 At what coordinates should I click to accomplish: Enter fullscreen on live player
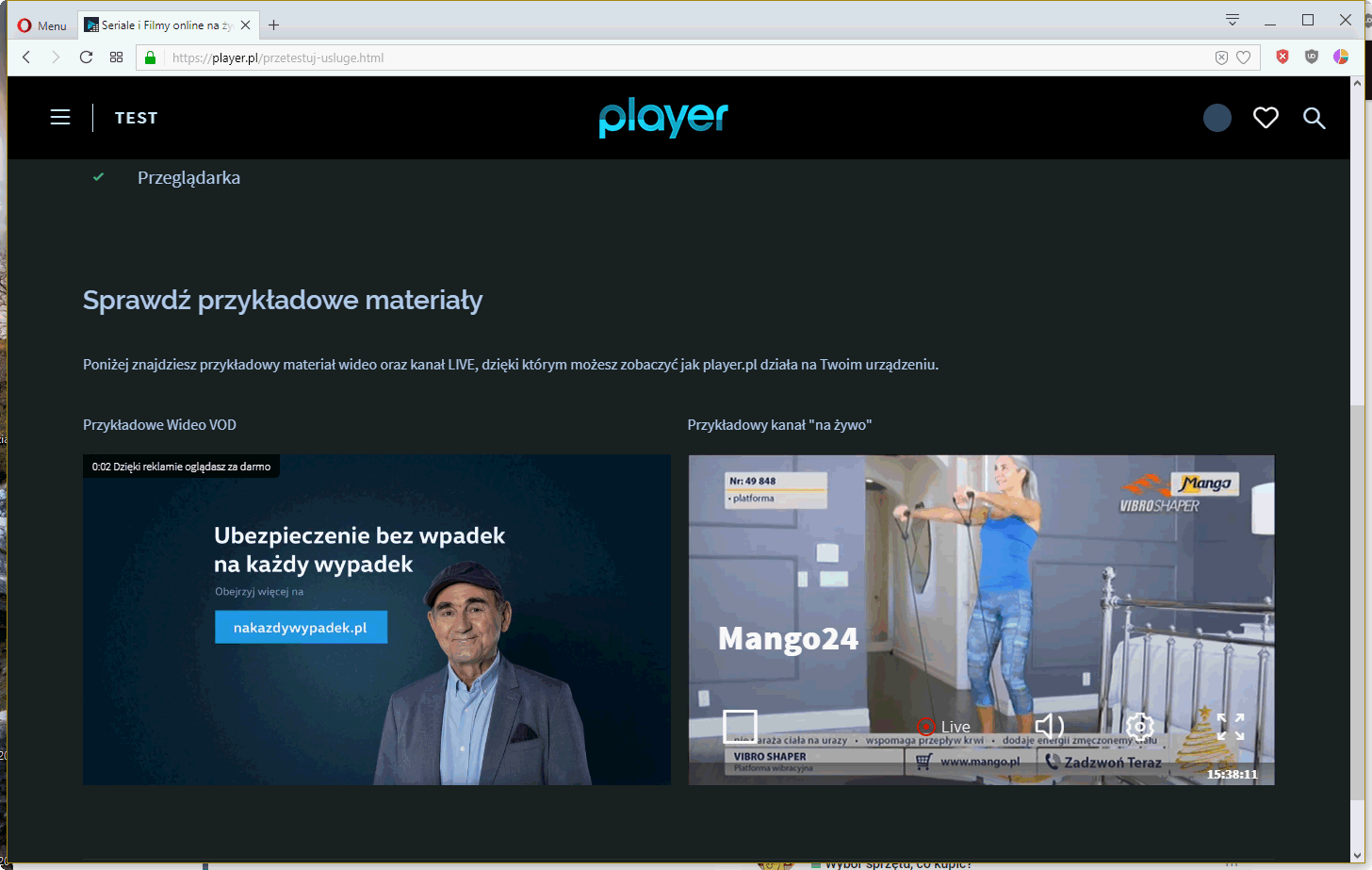click(x=1231, y=727)
